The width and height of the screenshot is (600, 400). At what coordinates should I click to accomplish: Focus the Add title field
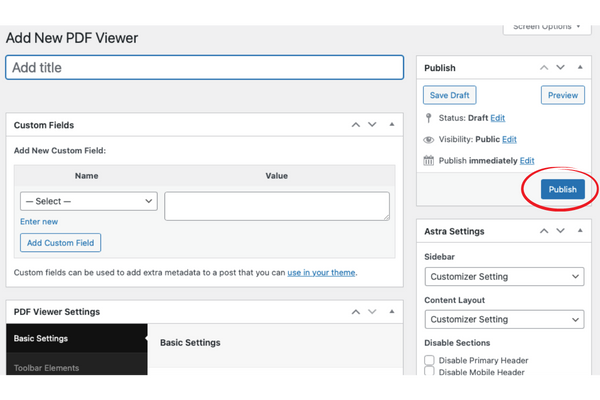205,68
